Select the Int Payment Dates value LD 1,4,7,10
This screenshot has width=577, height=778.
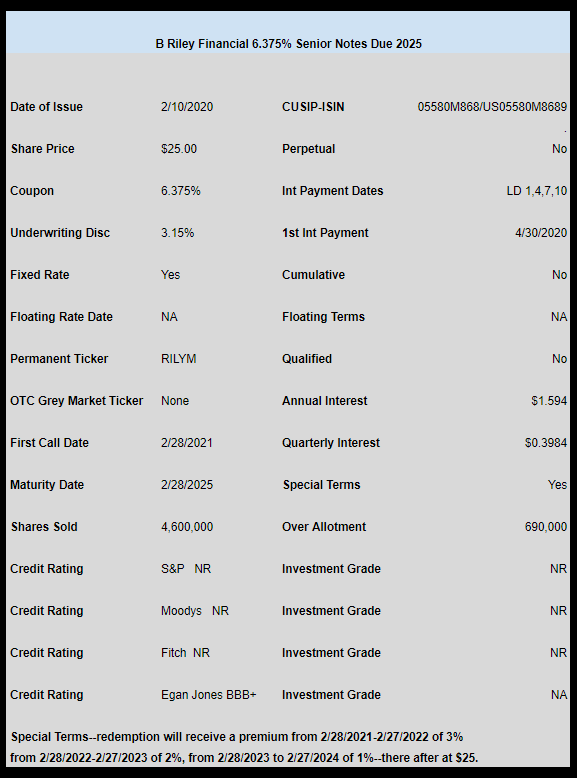point(537,191)
